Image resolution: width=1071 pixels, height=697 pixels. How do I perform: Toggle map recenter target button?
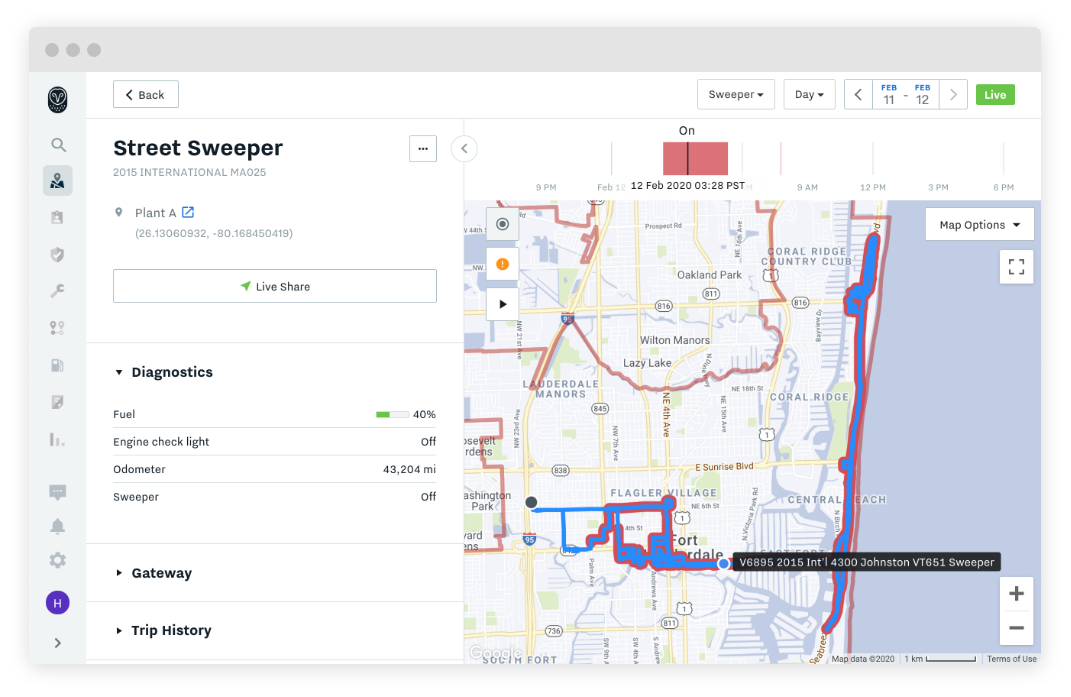pyautogui.click(x=502, y=224)
